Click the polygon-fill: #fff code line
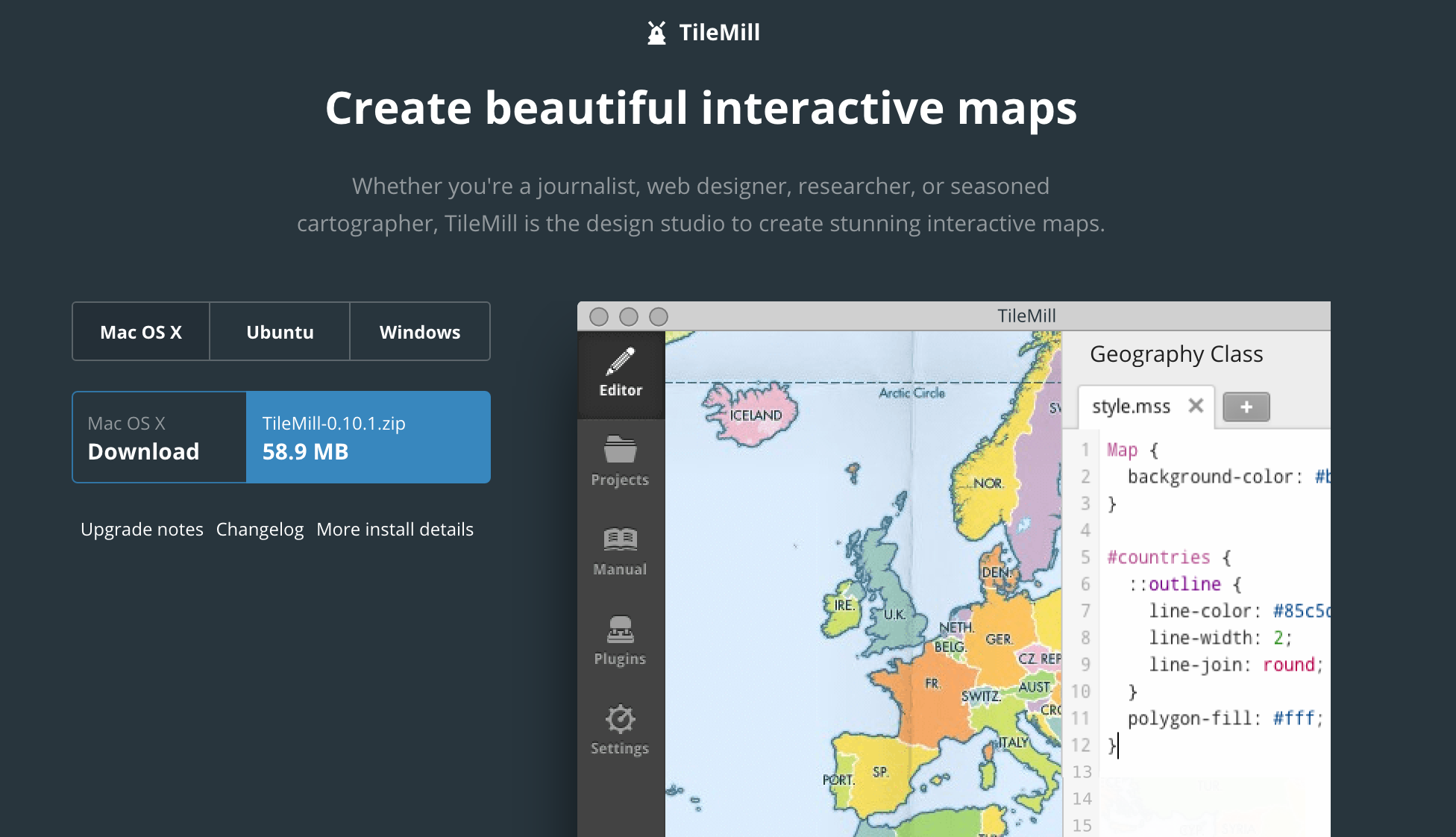 (x=1226, y=718)
